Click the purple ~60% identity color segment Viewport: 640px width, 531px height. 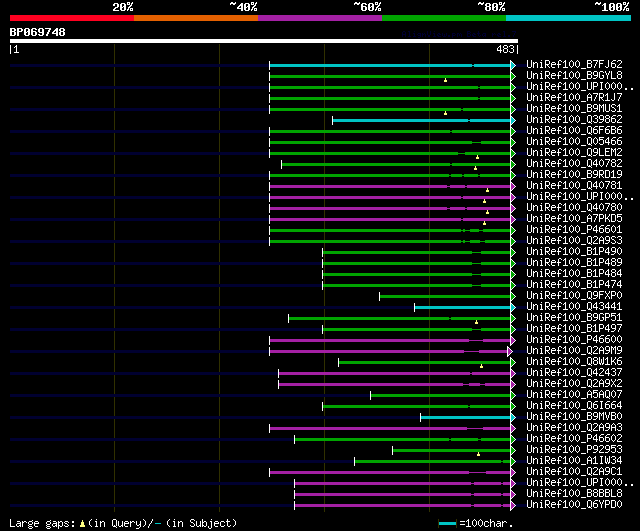[320, 18]
